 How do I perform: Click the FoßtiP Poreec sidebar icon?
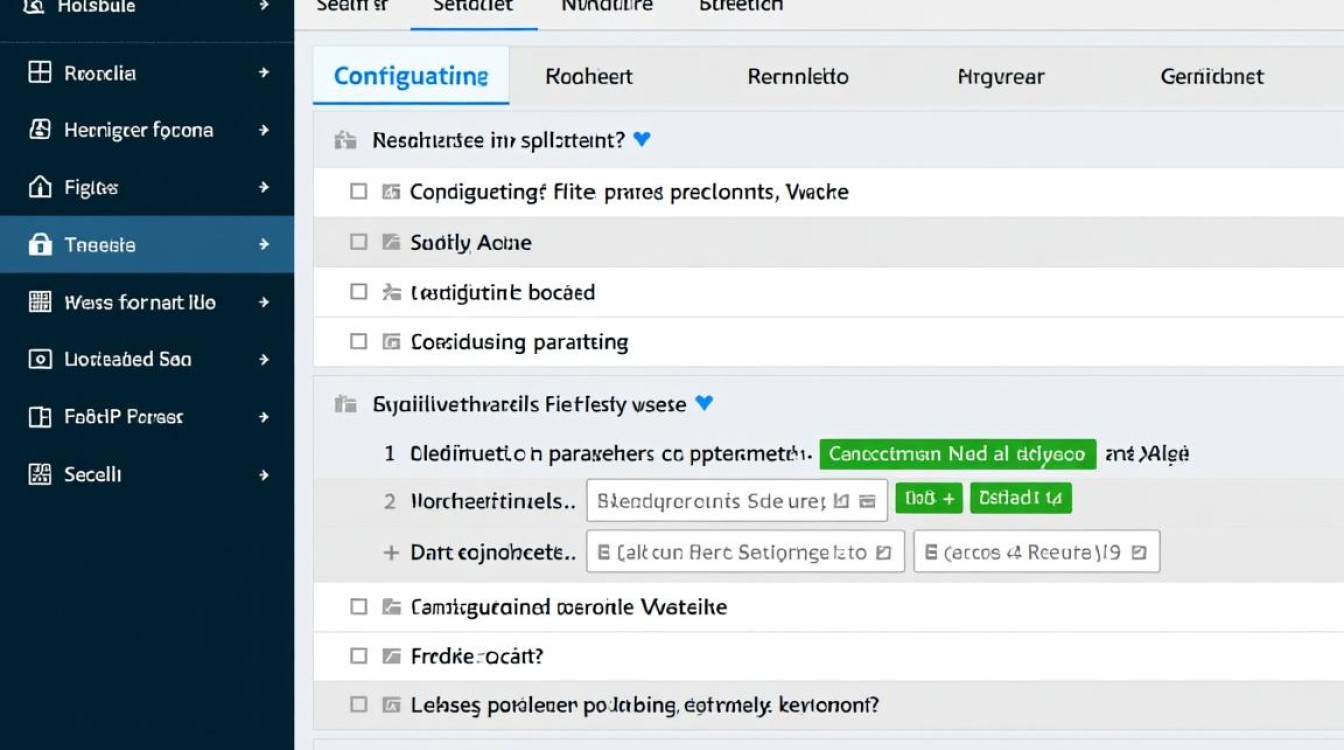click(x=40, y=417)
